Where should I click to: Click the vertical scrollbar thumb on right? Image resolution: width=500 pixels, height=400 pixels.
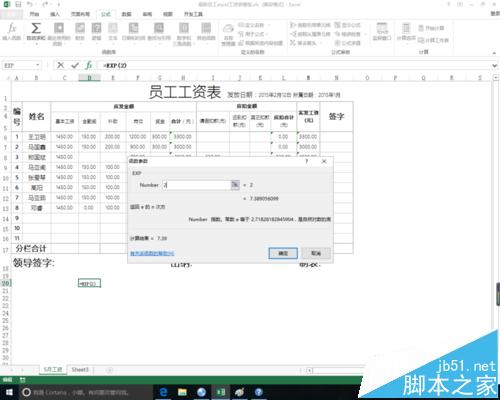(498, 294)
